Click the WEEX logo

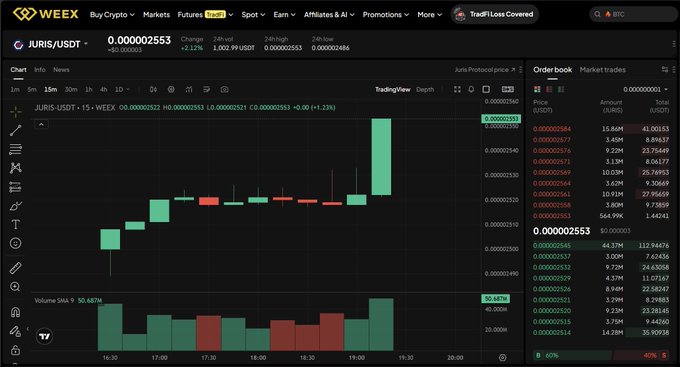pos(46,14)
